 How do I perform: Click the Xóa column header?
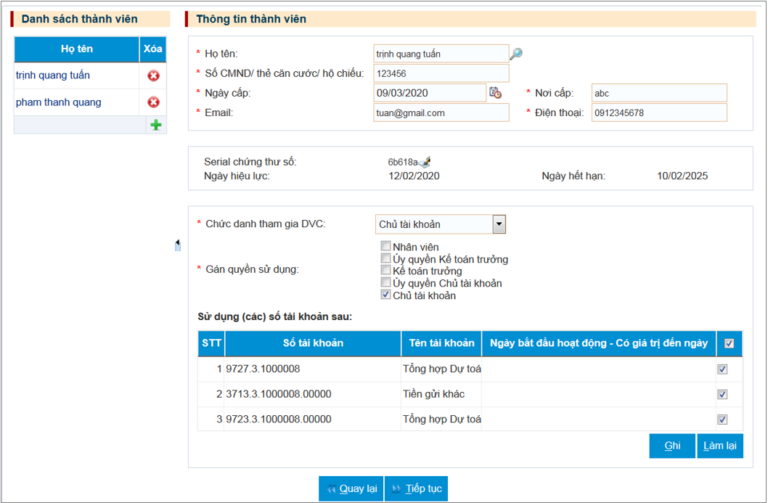(153, 49)
